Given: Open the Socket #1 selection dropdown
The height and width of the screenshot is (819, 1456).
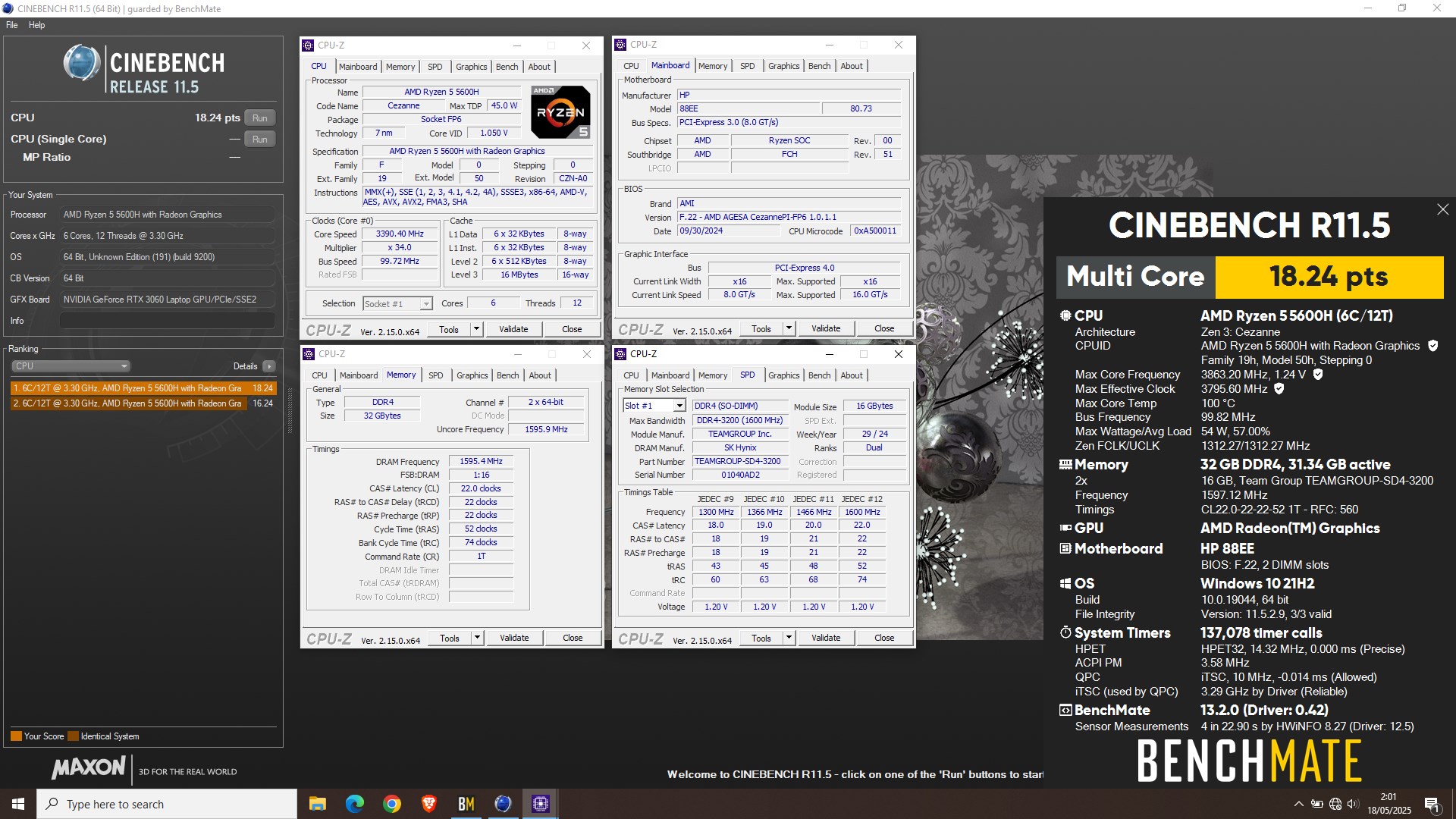Looking at the screenshot, I should click(397, 304).
